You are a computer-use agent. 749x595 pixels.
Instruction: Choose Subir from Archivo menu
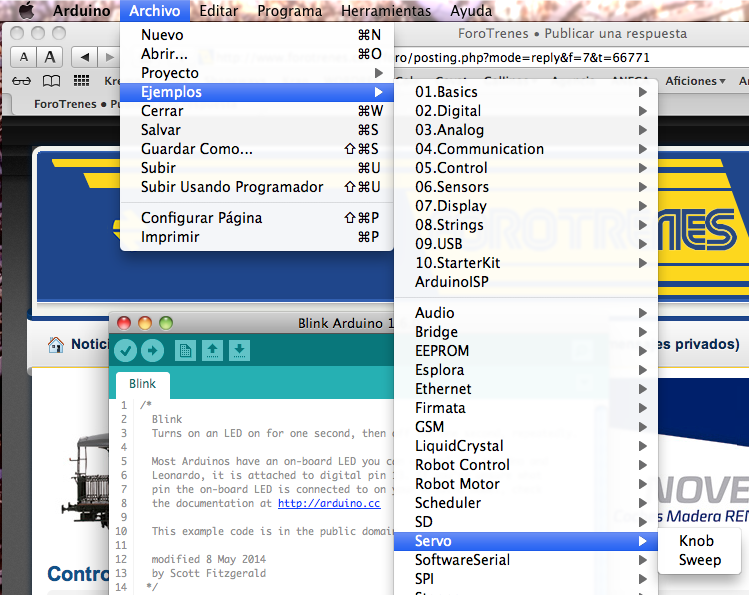click(x=257, y=168)
